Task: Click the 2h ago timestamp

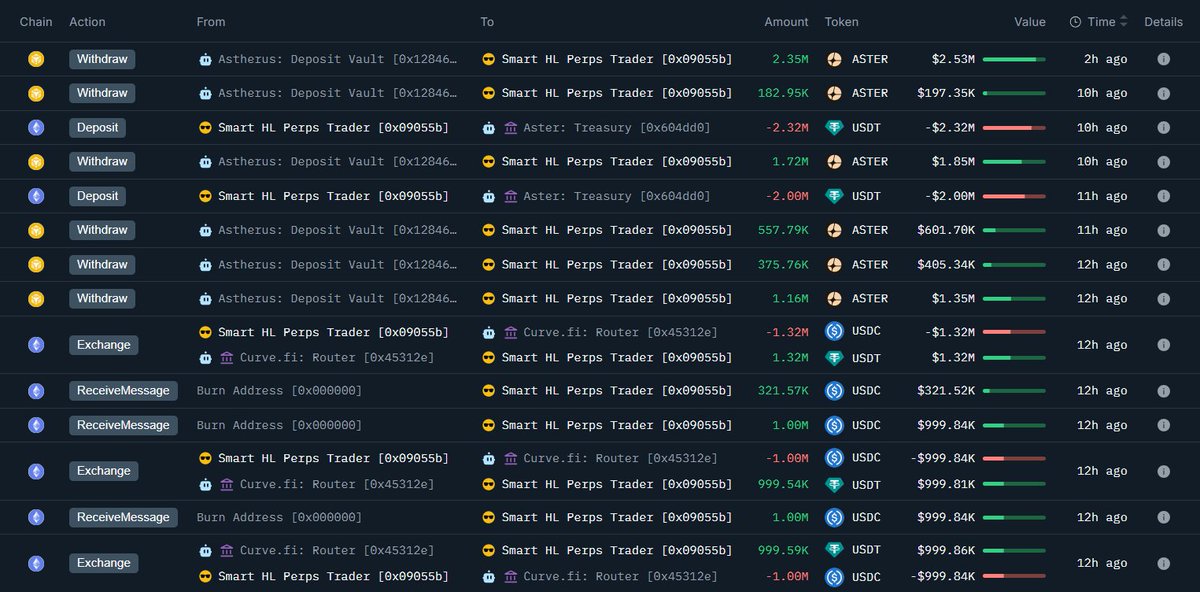Action: [1105, 59]
